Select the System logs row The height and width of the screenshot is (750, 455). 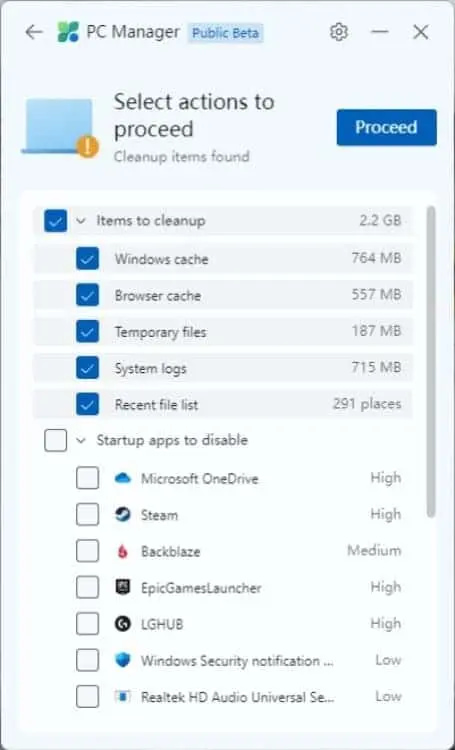coord(223,368)
